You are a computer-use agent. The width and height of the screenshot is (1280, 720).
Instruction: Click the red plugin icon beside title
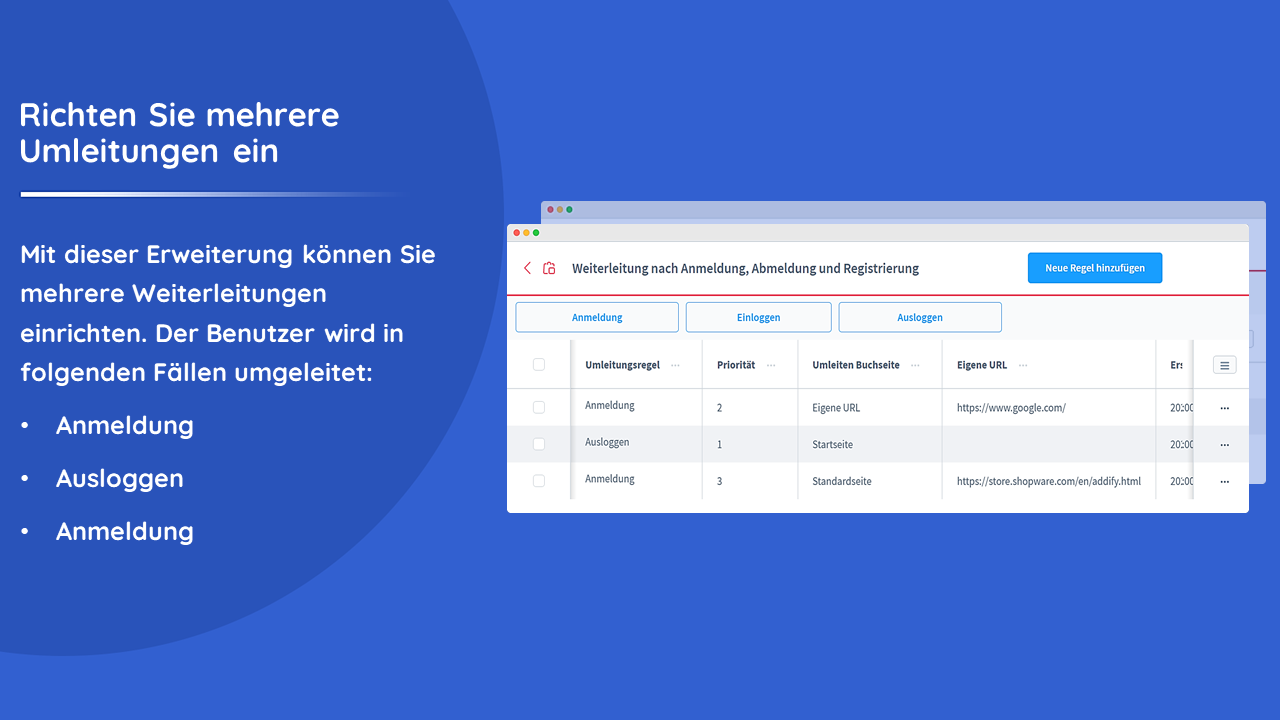click(x=549, y=268)
